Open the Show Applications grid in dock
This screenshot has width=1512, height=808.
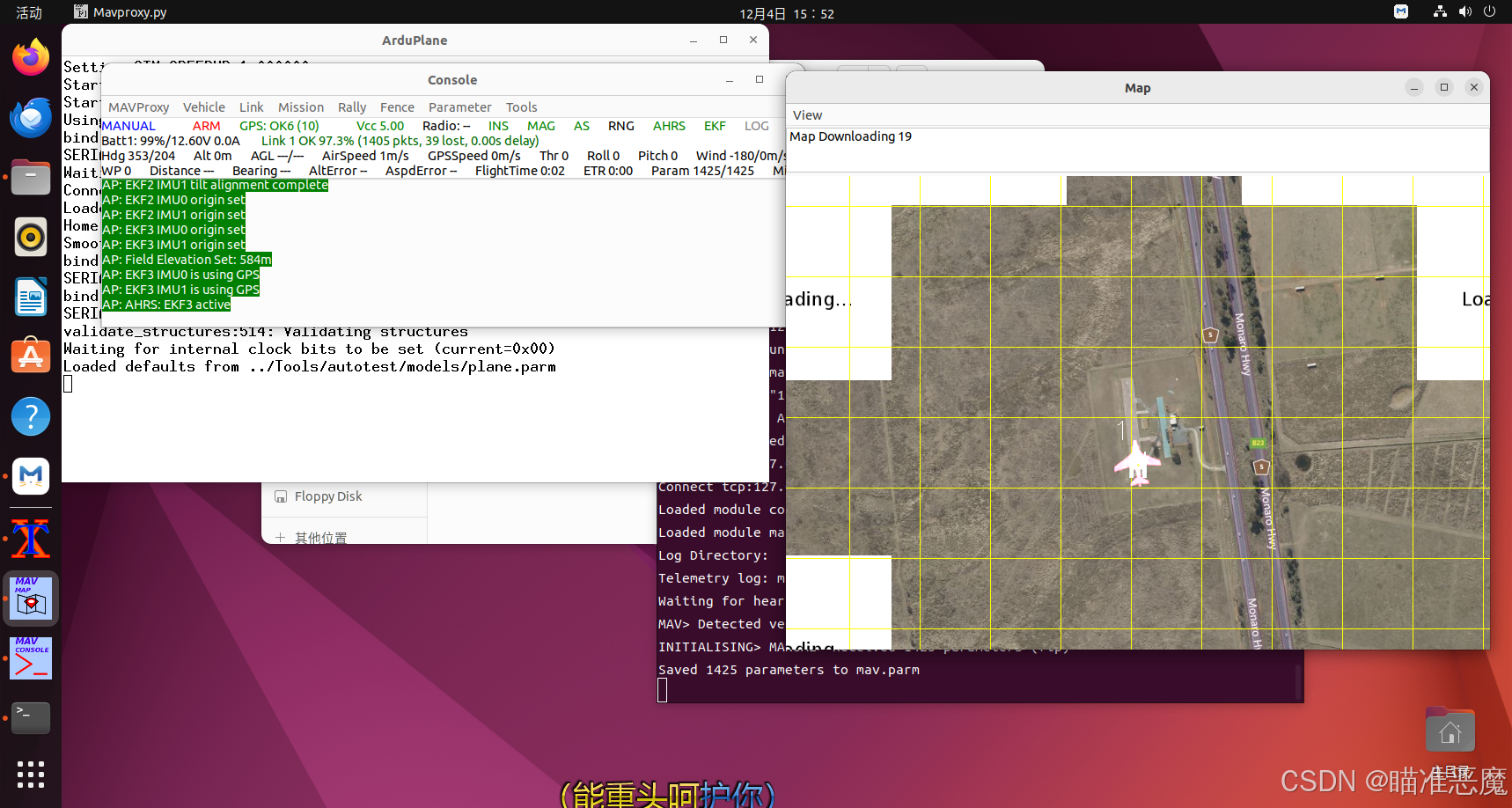[31, 775]
